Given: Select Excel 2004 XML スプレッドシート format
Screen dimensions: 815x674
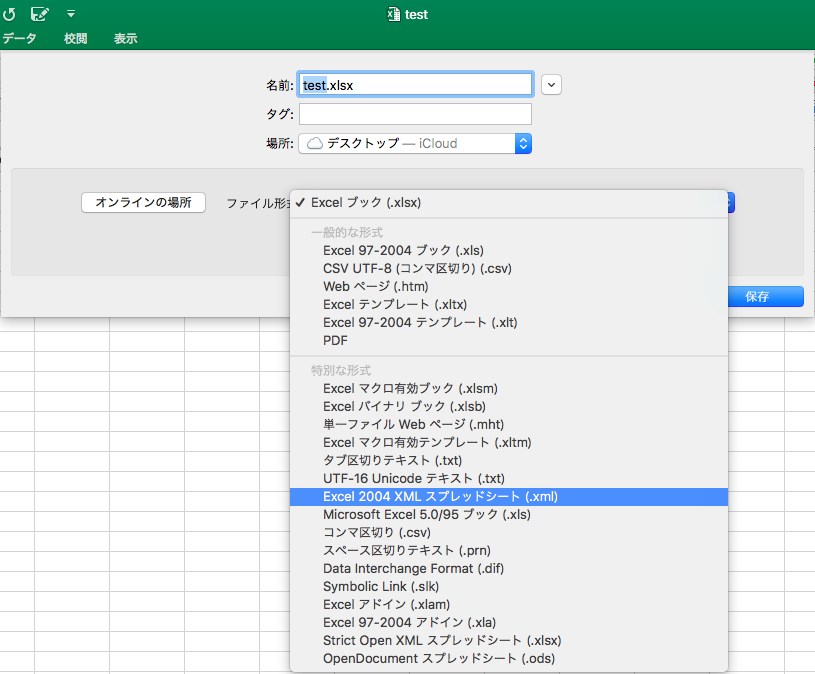Looking at the screenshot, I should click(x=441, y=496).
